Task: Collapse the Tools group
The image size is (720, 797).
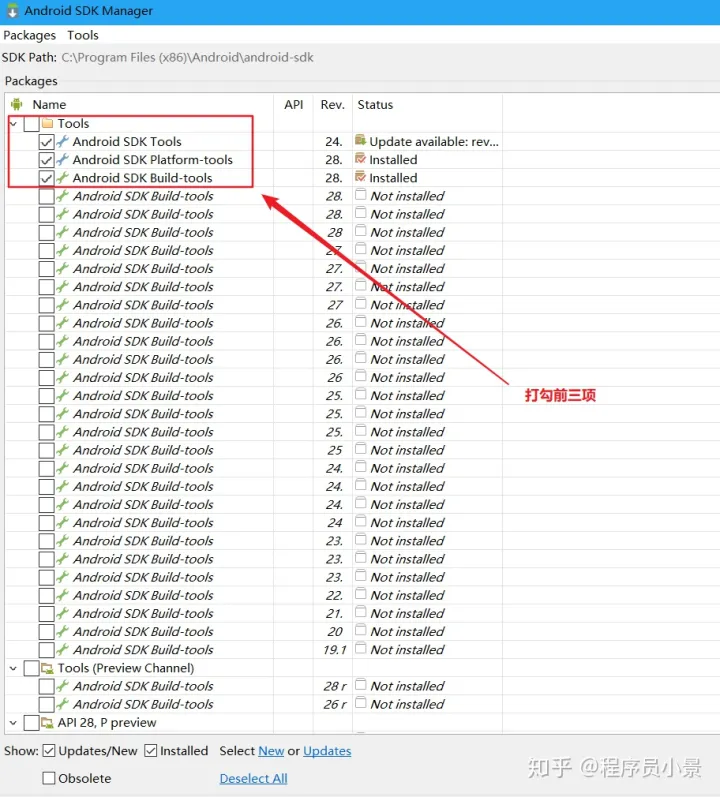Action: (14, 124)
